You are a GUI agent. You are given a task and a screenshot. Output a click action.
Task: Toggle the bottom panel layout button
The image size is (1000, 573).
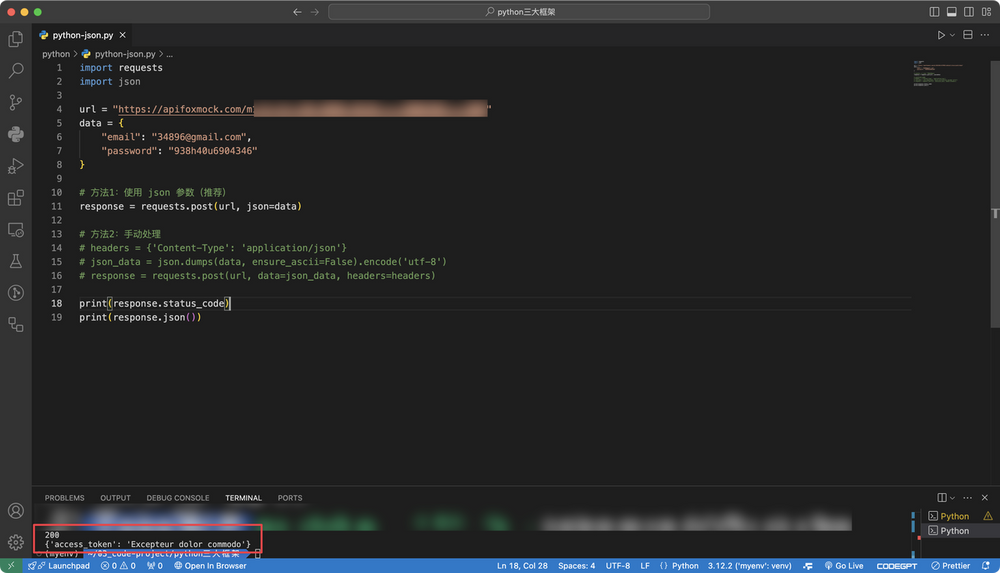click(951, 12)
